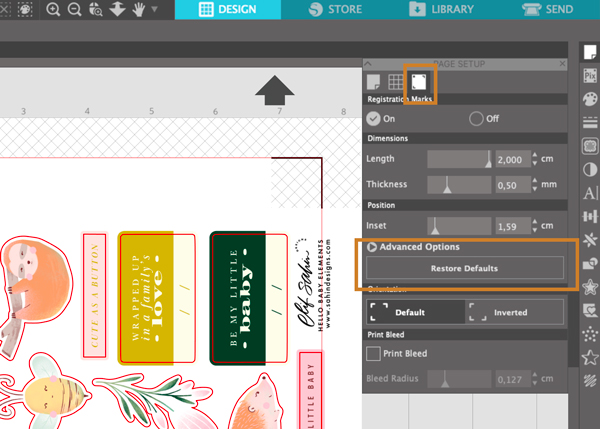Open the Trace panel icon in the sidebar
600x429 pixels.
590,310
